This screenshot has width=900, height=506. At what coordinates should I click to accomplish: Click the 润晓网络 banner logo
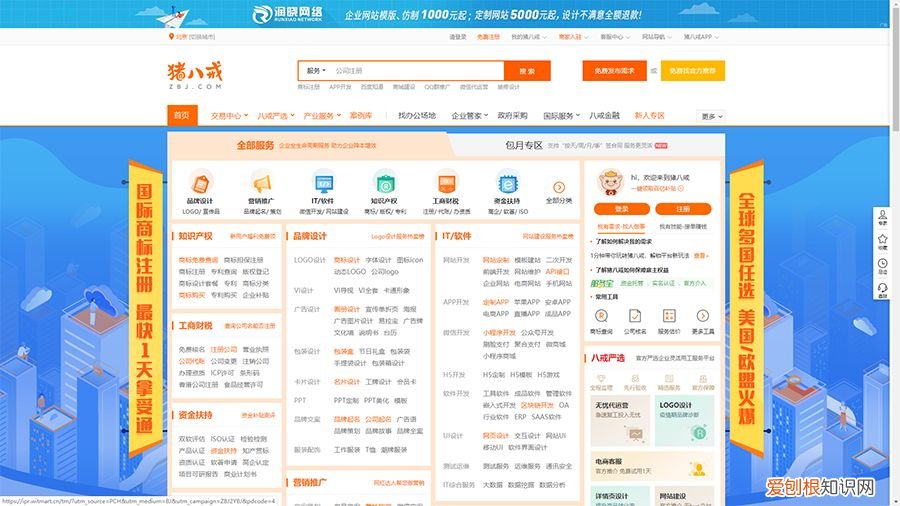click(288, 14)
